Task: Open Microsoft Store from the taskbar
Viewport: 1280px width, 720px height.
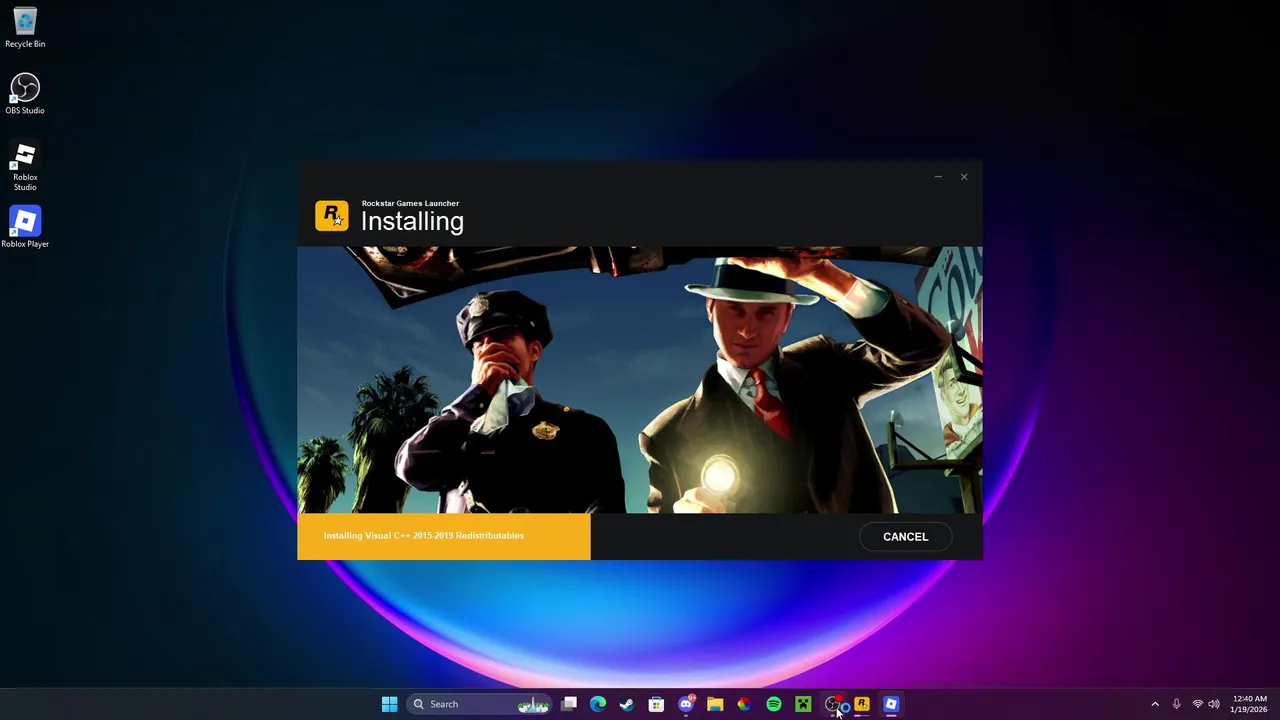Action: click(656, 704)
